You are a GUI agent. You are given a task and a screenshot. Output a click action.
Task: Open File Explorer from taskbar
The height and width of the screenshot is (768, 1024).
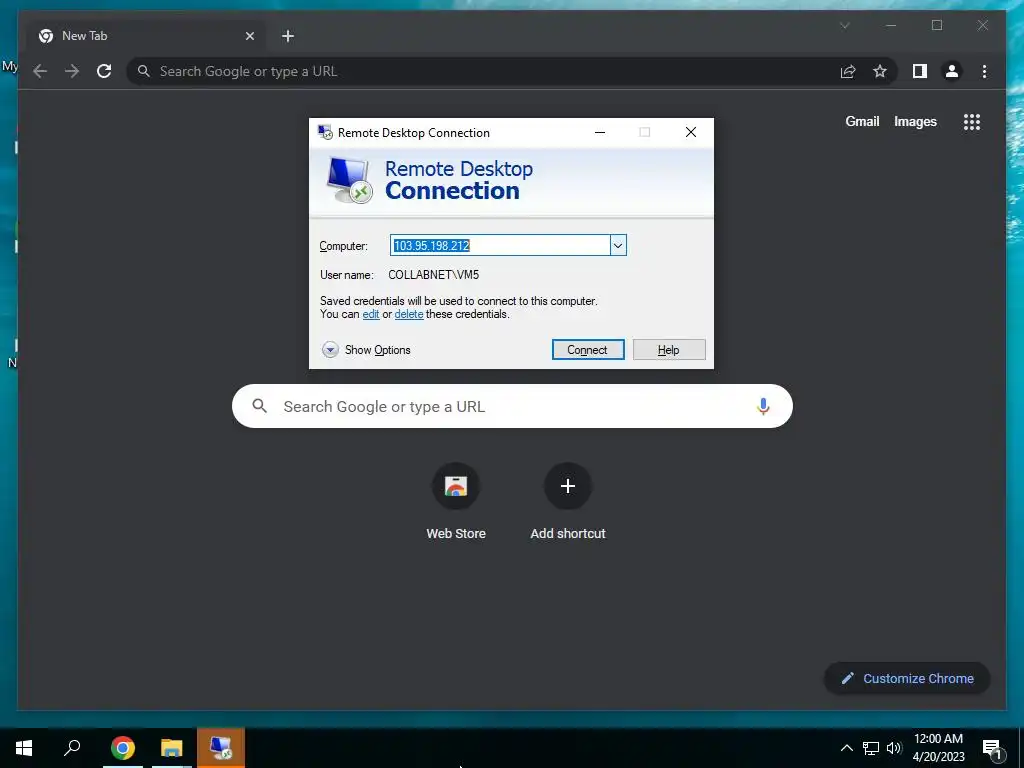click(172, 748)
